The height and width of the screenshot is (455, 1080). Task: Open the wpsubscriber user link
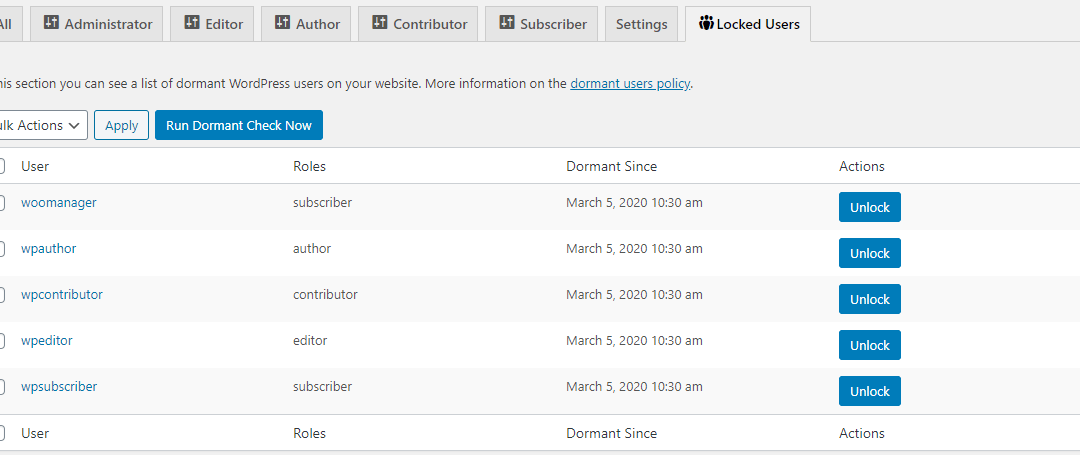[x=59, y=386]
